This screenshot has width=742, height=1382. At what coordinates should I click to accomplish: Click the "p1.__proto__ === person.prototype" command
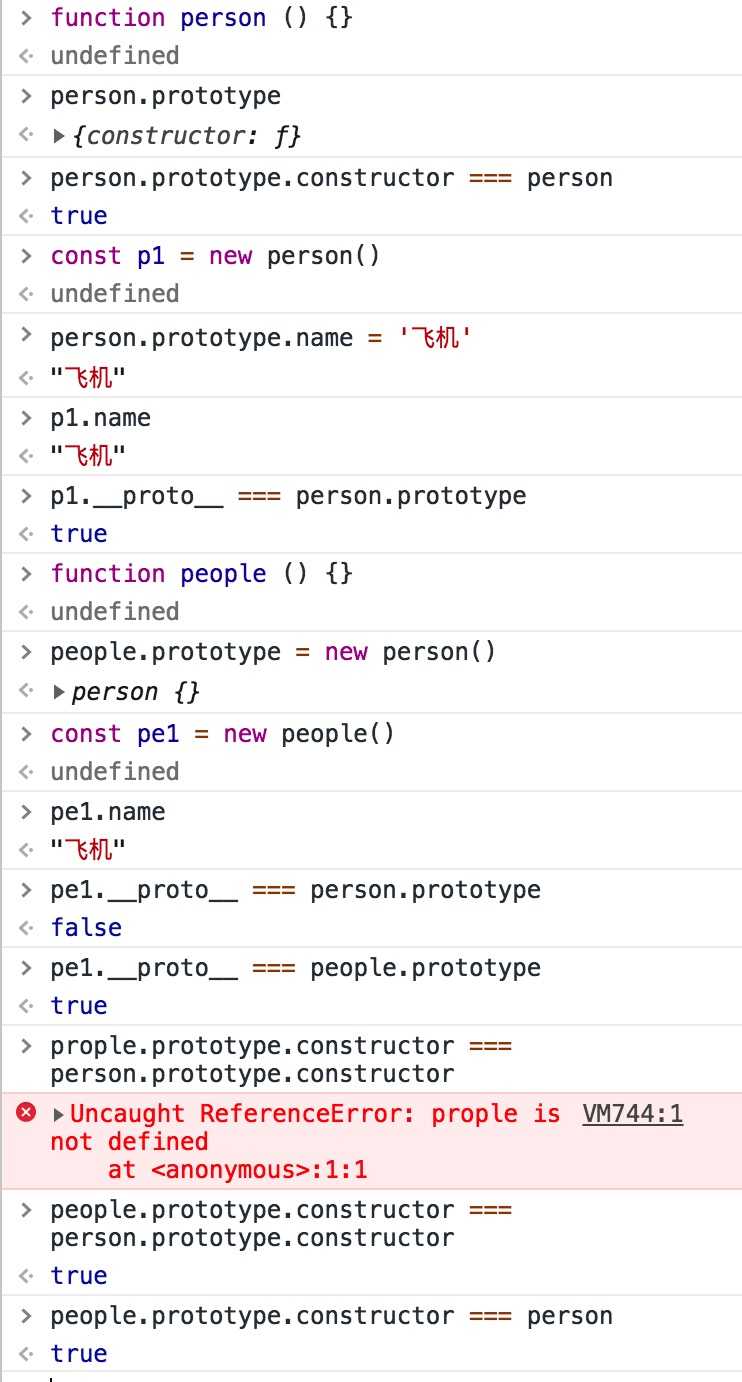pyautogui.click(x=288, y=495)
